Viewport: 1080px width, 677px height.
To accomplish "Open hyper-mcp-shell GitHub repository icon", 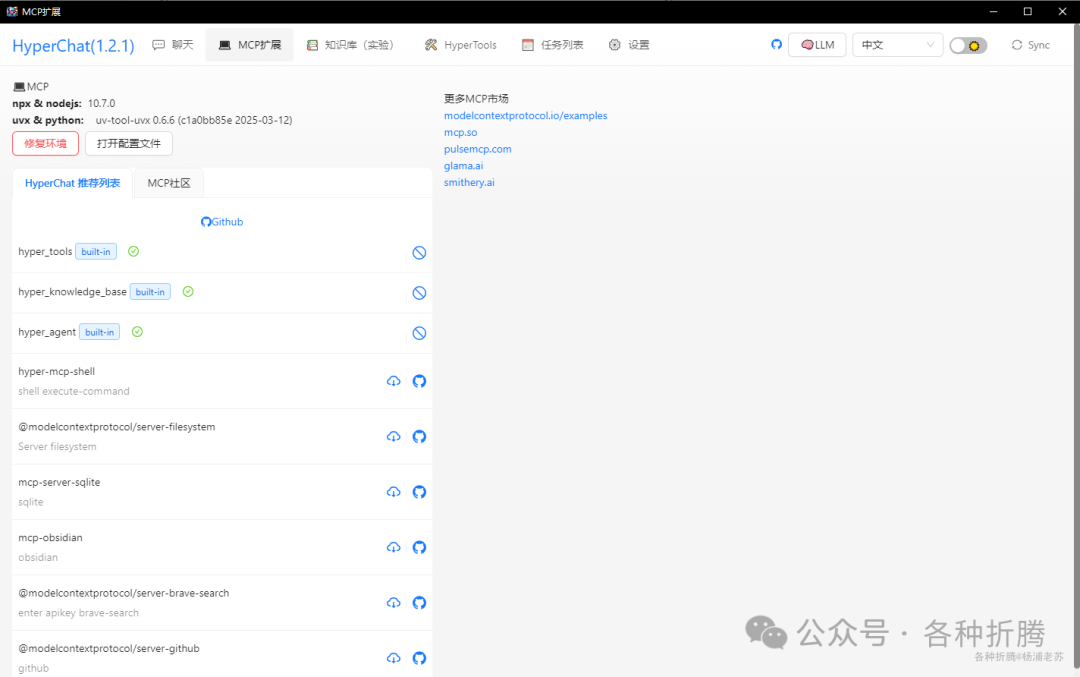I will tap(419, 381).
